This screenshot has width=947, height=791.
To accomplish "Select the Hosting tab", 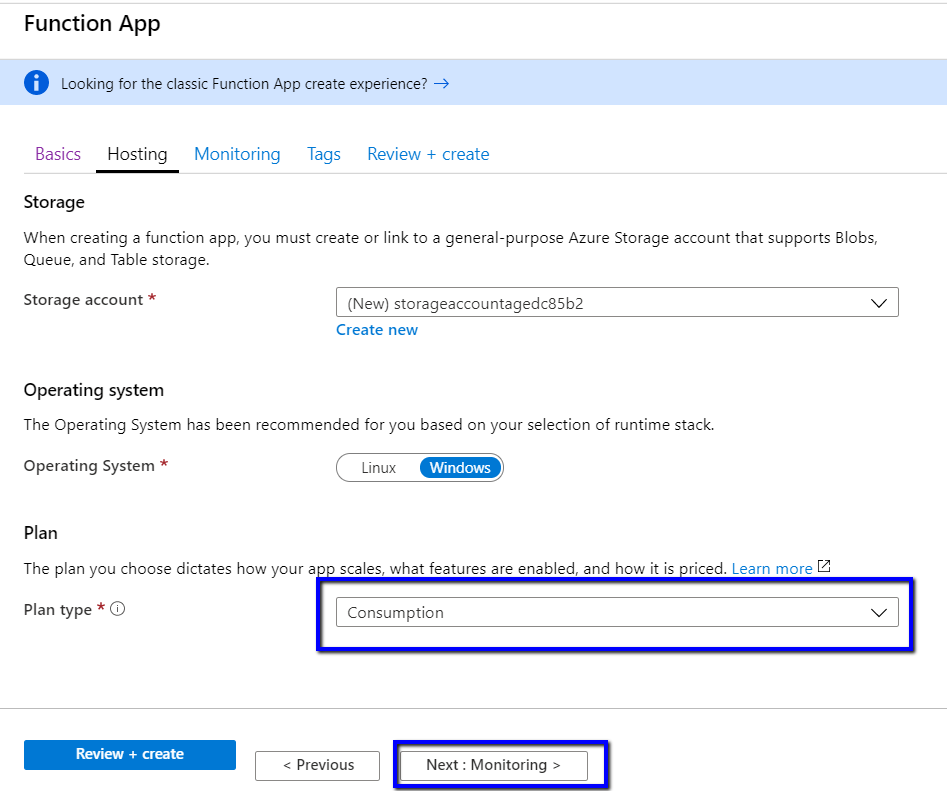I will tap(137, 154).
